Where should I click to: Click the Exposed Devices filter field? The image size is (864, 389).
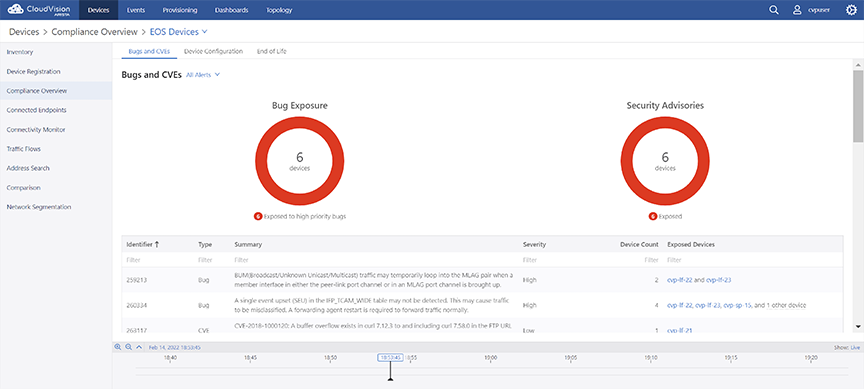coord(753,260)
